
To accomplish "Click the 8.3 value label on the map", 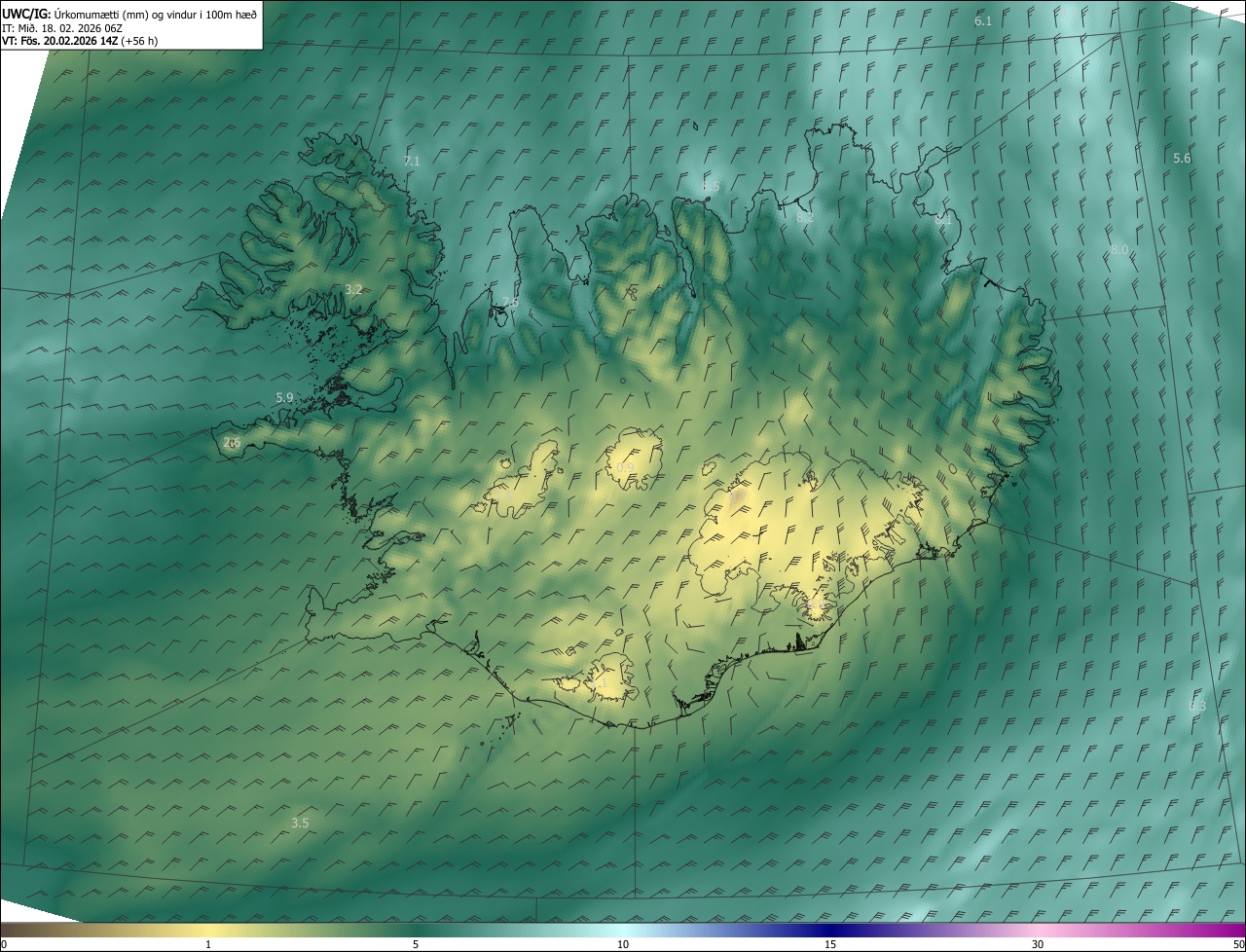I will (1197, 707).
